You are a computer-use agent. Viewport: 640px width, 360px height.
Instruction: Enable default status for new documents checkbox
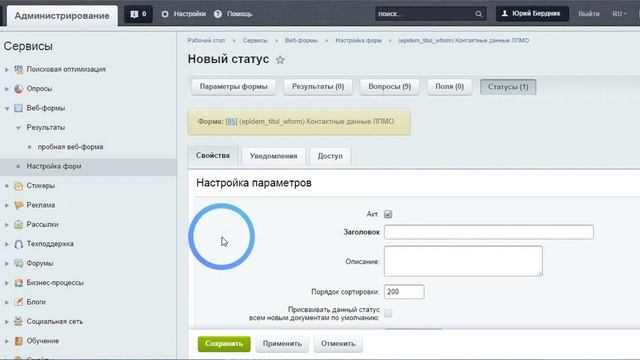388,313
